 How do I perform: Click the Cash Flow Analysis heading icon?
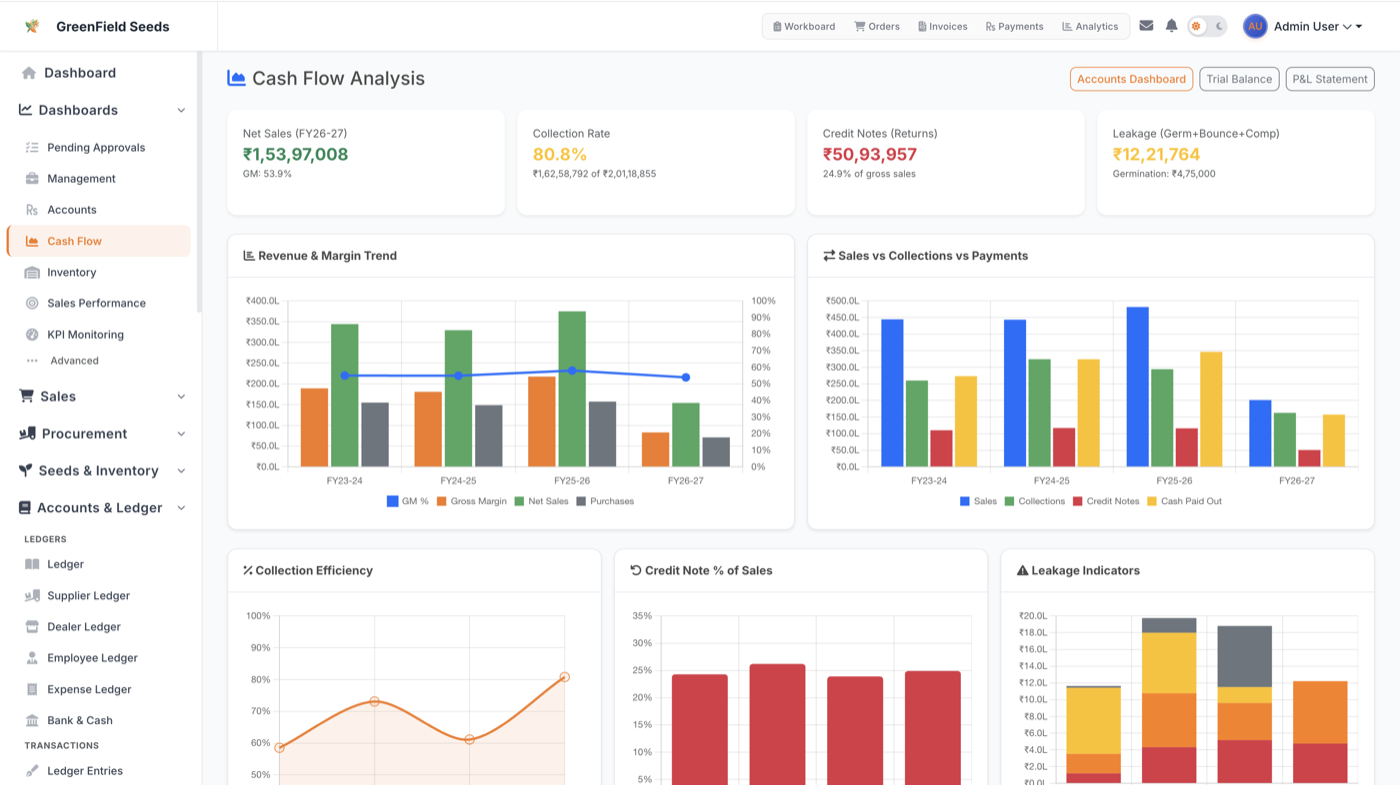pyautogui.click(x=237, y=78)
